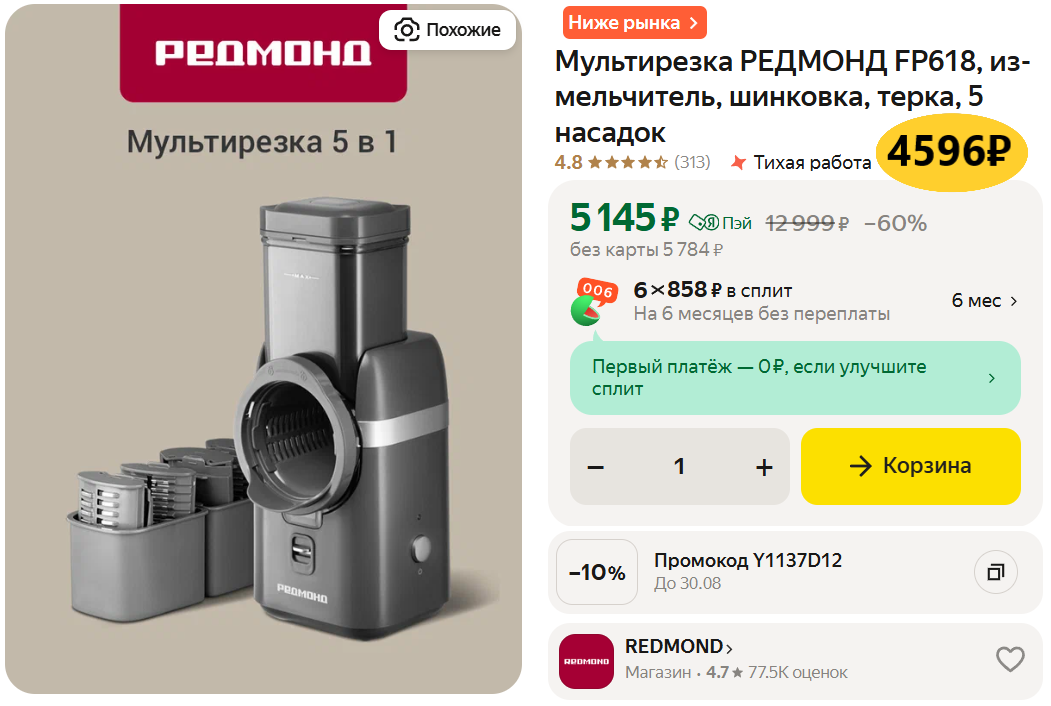Click the red Тихая работа star icon

point(738,162)
